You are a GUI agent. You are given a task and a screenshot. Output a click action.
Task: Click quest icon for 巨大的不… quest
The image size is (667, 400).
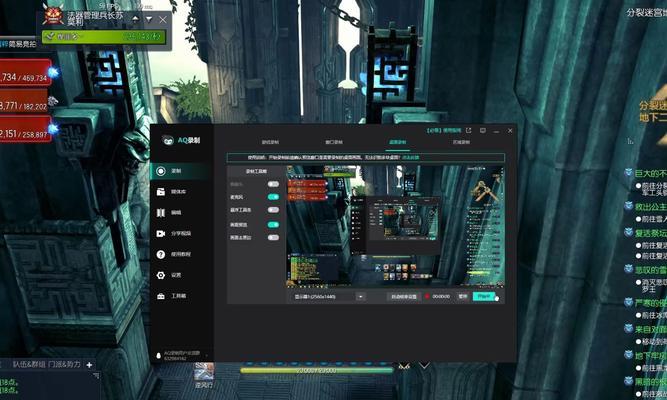pos(628,172)
